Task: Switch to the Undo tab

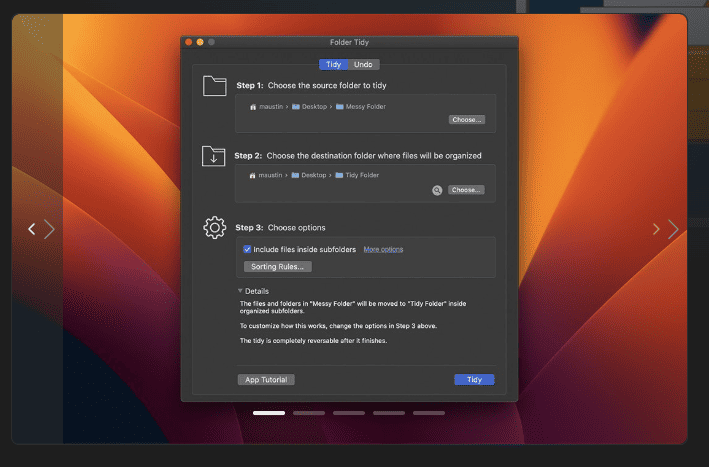Action: [x=364, y=65]
